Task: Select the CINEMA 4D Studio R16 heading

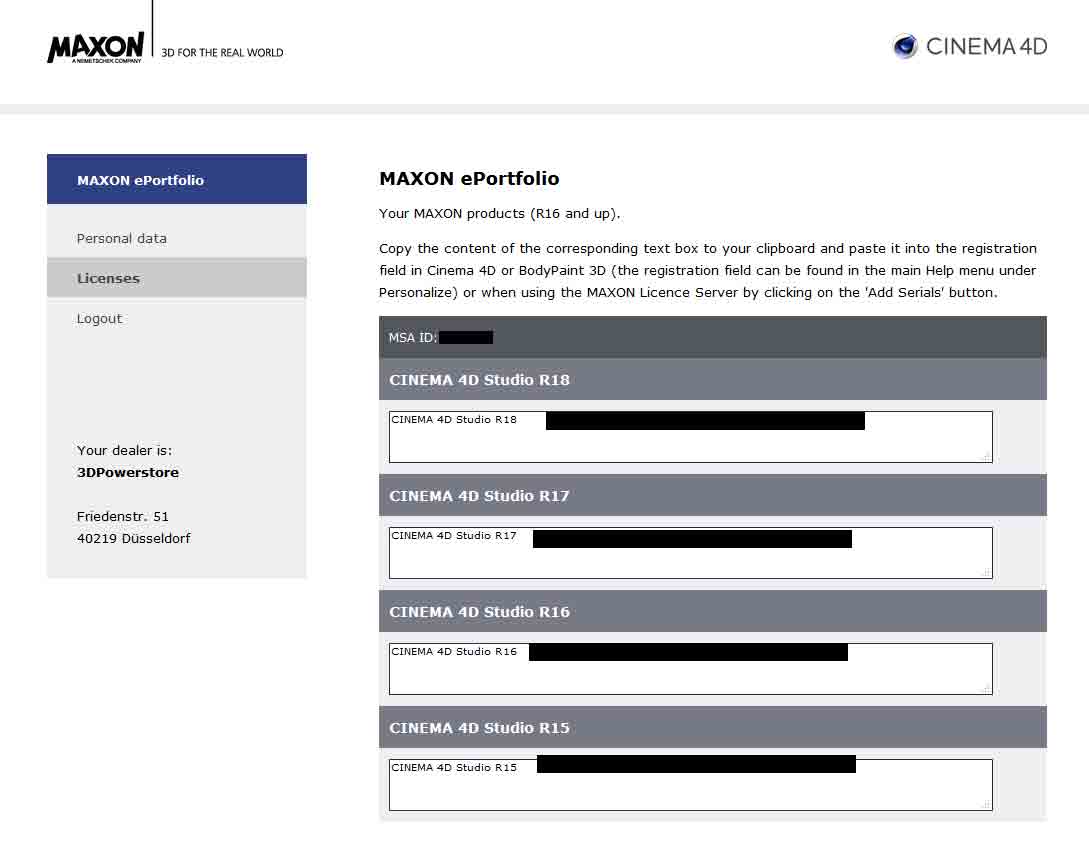Action: [479, 612]
